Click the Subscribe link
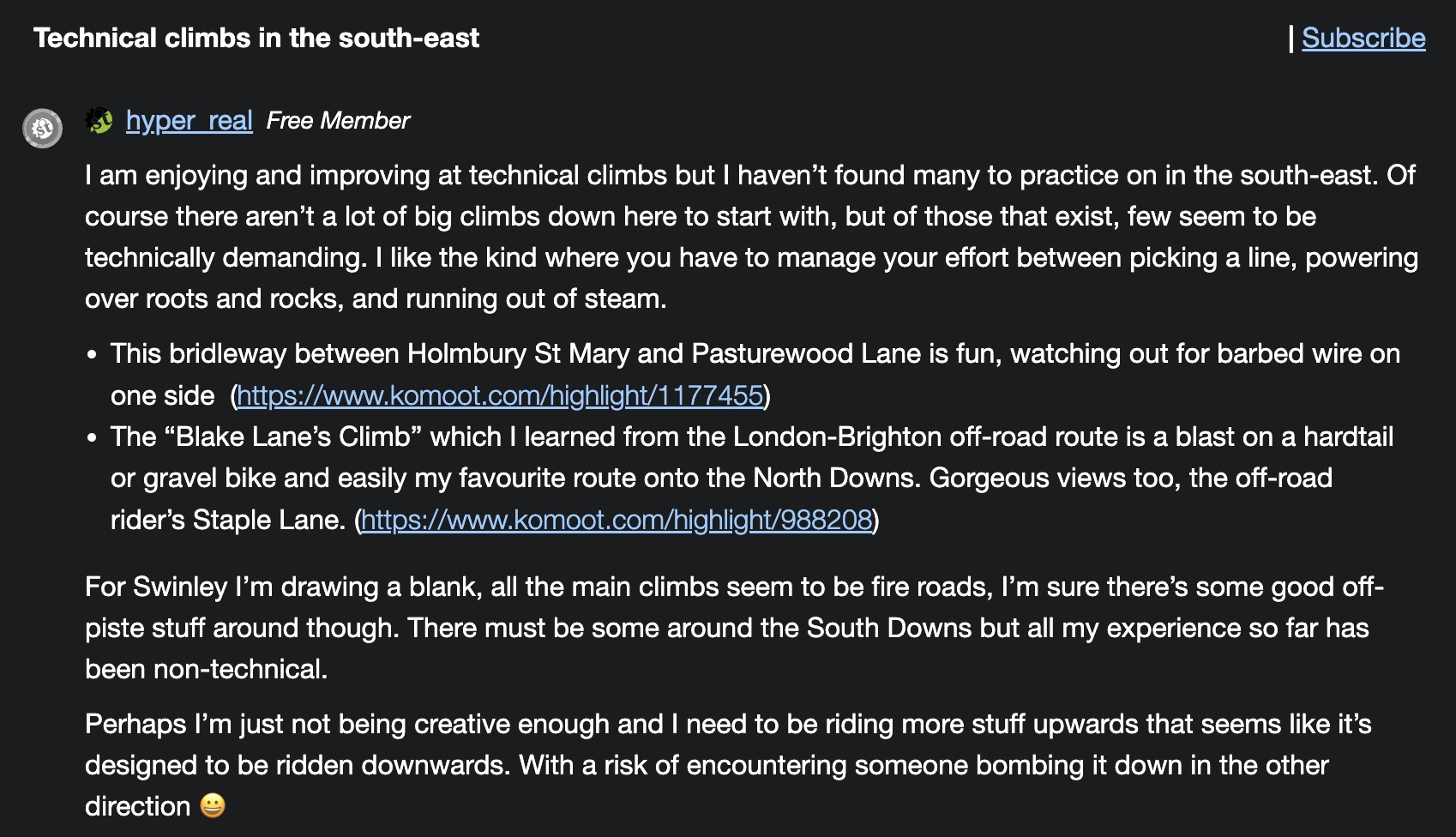Image resolution: width=1456 pixels, height=837 pixels. (x=1363, y=39)
